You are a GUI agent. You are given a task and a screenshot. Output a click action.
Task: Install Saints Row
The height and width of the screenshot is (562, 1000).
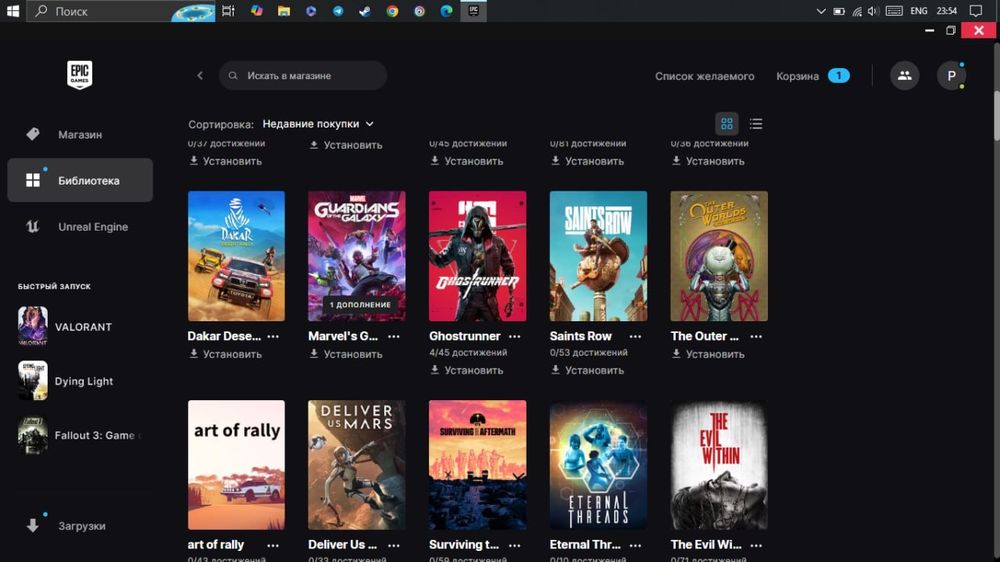[x=588, y=370]
